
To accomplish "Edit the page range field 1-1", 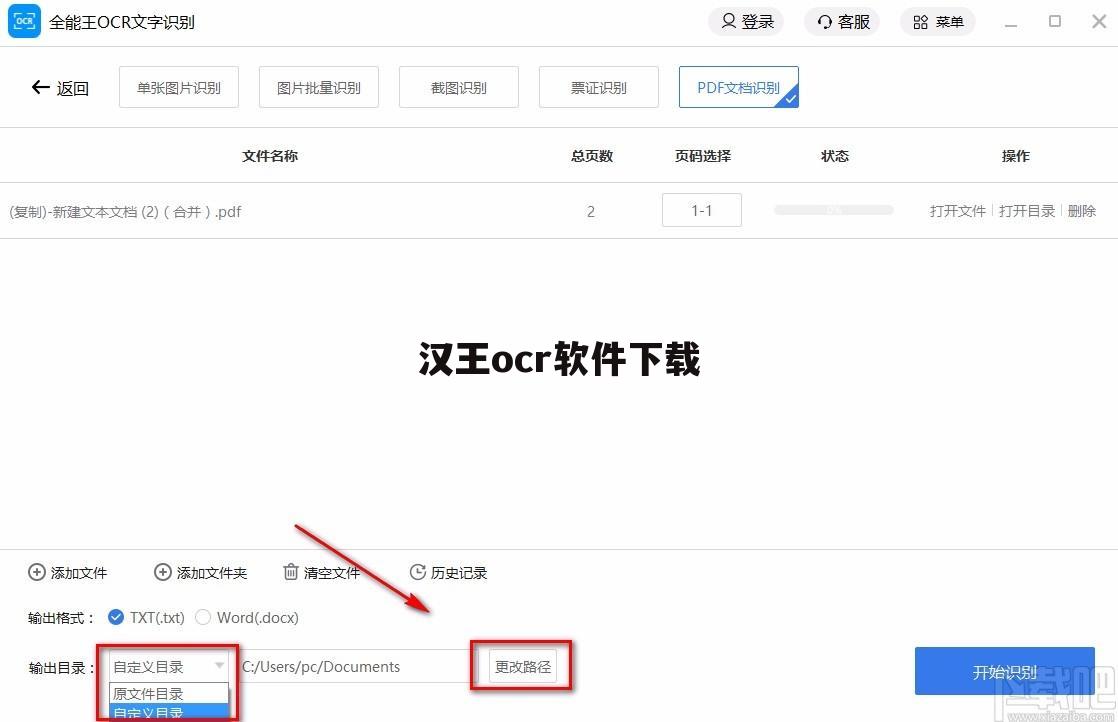I will coord(702,210).
